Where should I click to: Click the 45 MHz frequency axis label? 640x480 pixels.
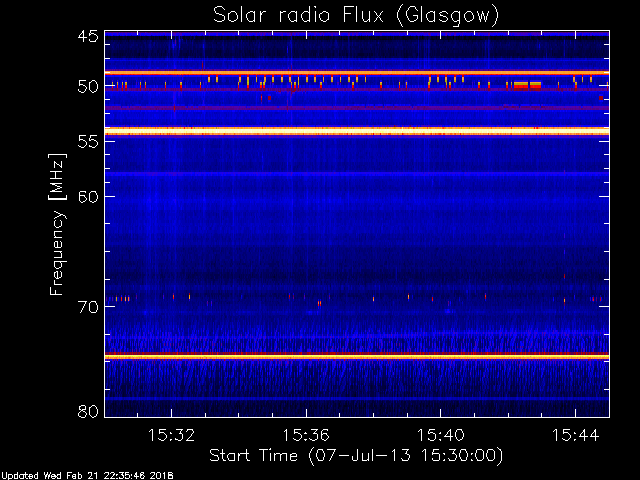[x=88, y=36]
